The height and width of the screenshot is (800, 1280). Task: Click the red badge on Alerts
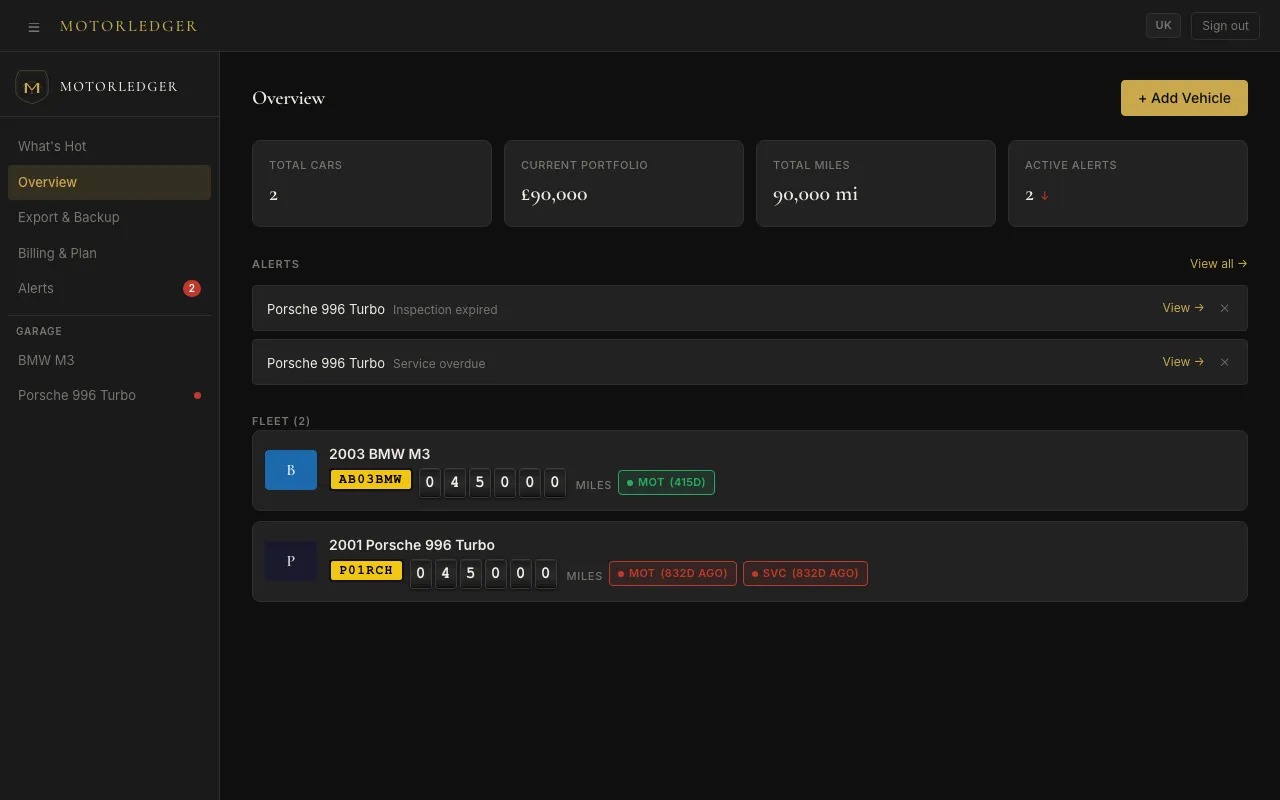pyautogui.click(x=192, y=288)
